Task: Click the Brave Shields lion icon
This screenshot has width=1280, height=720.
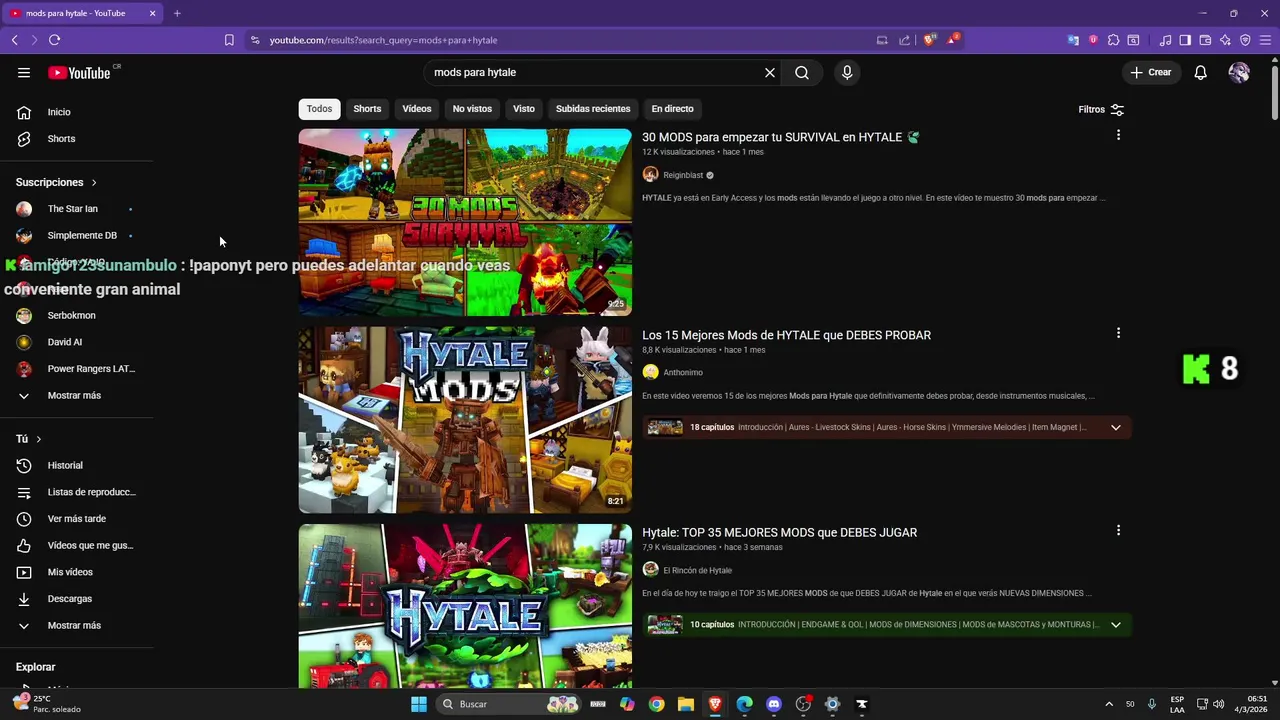Action: pyautogui.click(x=929, y=40)
